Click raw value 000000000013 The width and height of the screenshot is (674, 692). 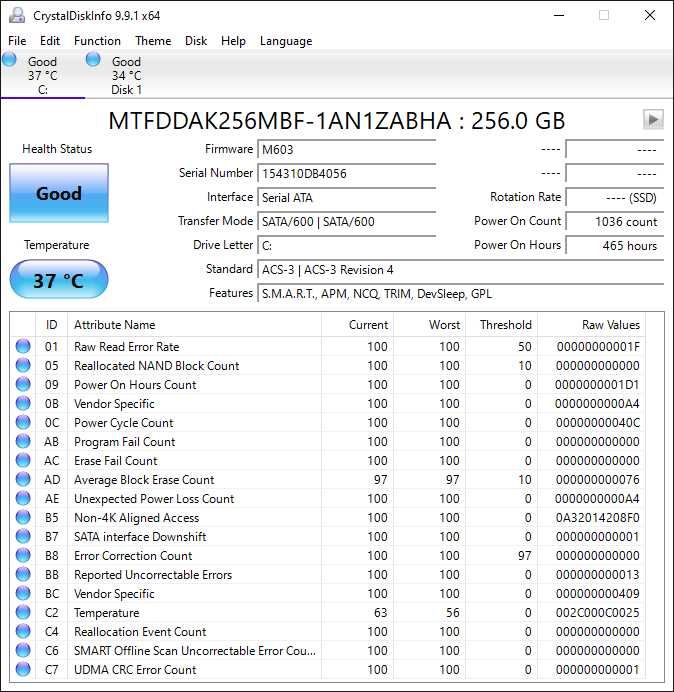click(x=597, y=574)
